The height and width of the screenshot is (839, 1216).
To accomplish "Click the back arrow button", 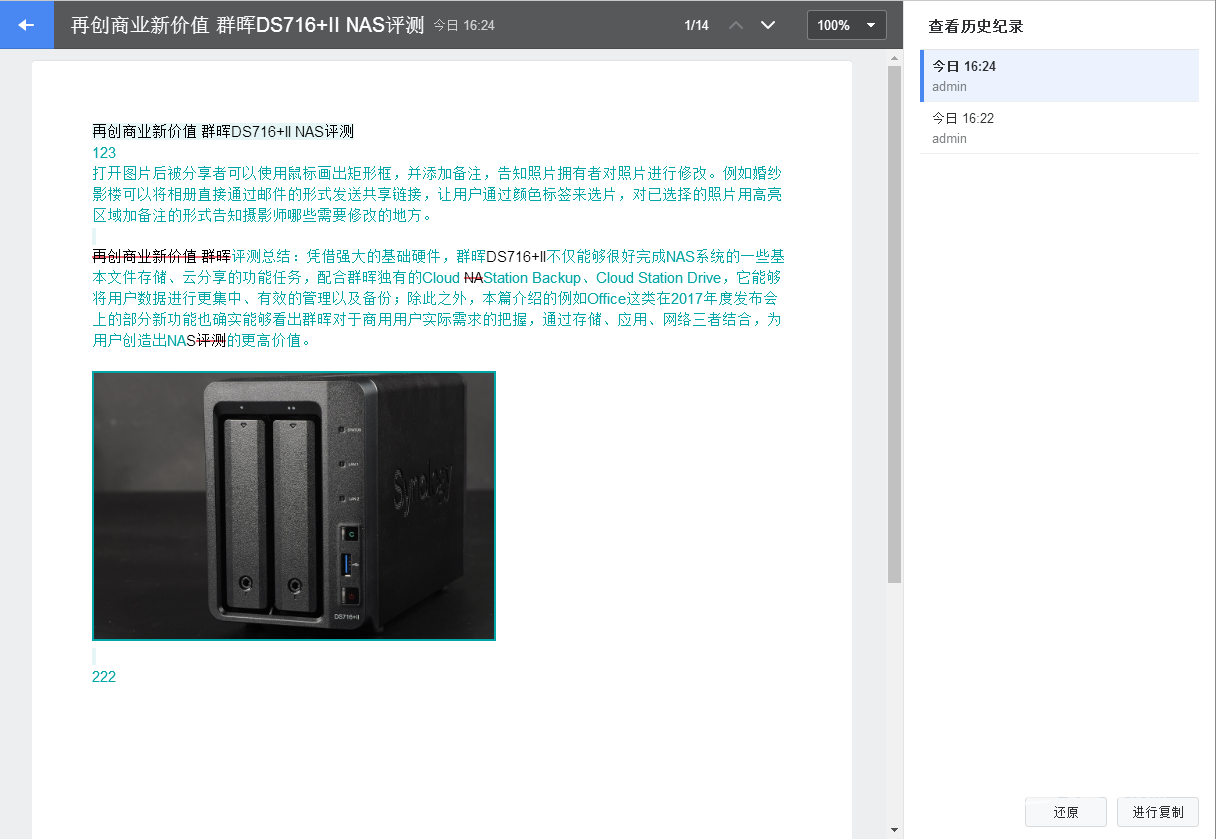I will click(x=27, y=25).
